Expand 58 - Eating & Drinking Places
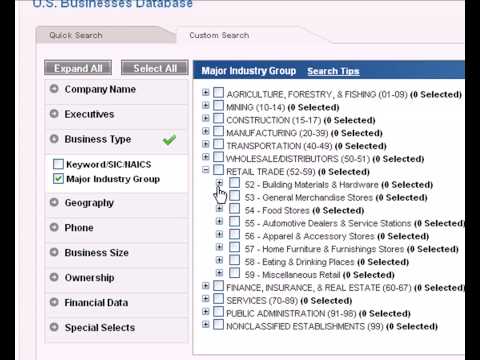Screen dimensions: 480x360 tap(219, 260)
